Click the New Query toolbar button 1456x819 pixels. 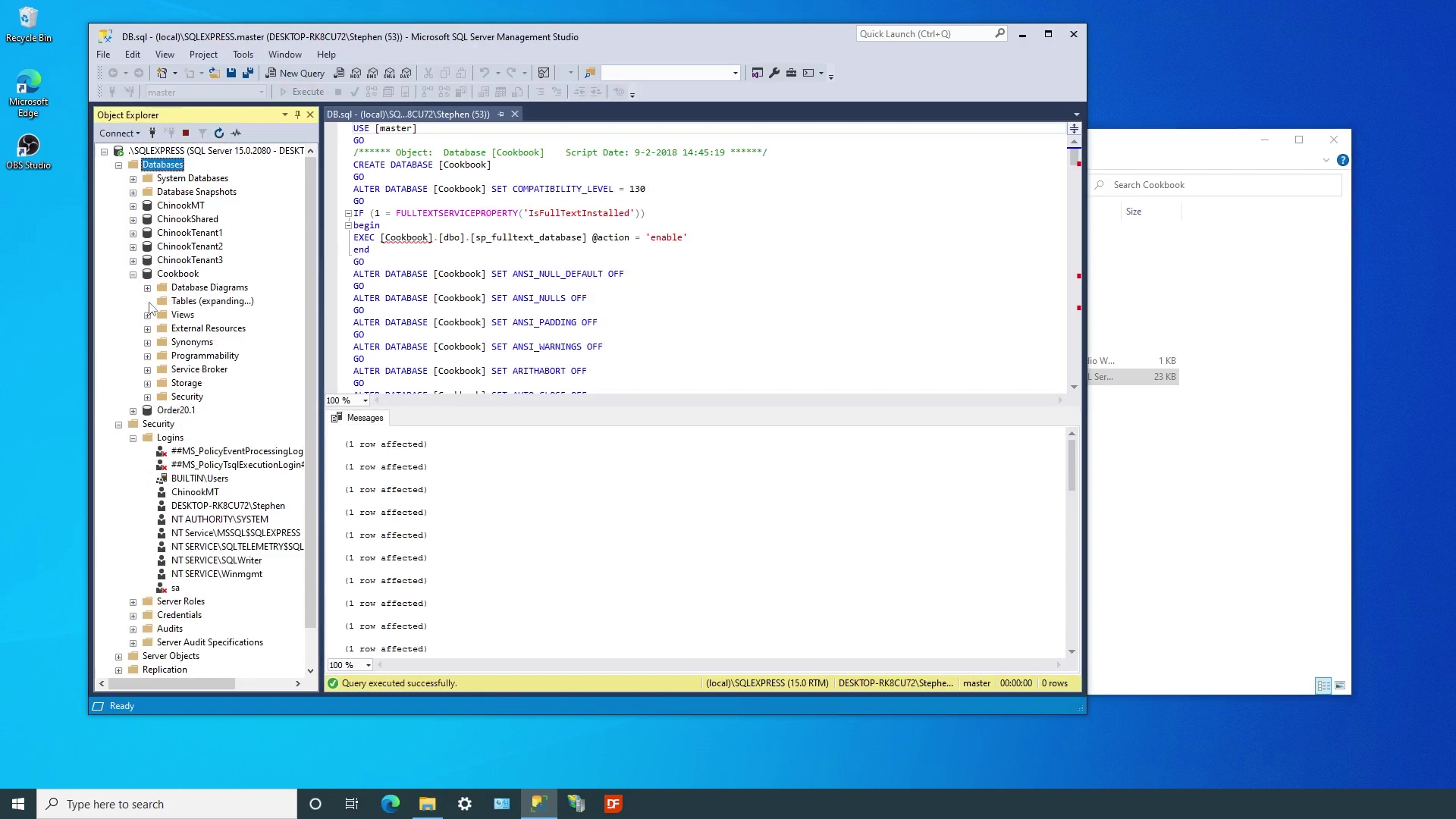coord(295,73)
